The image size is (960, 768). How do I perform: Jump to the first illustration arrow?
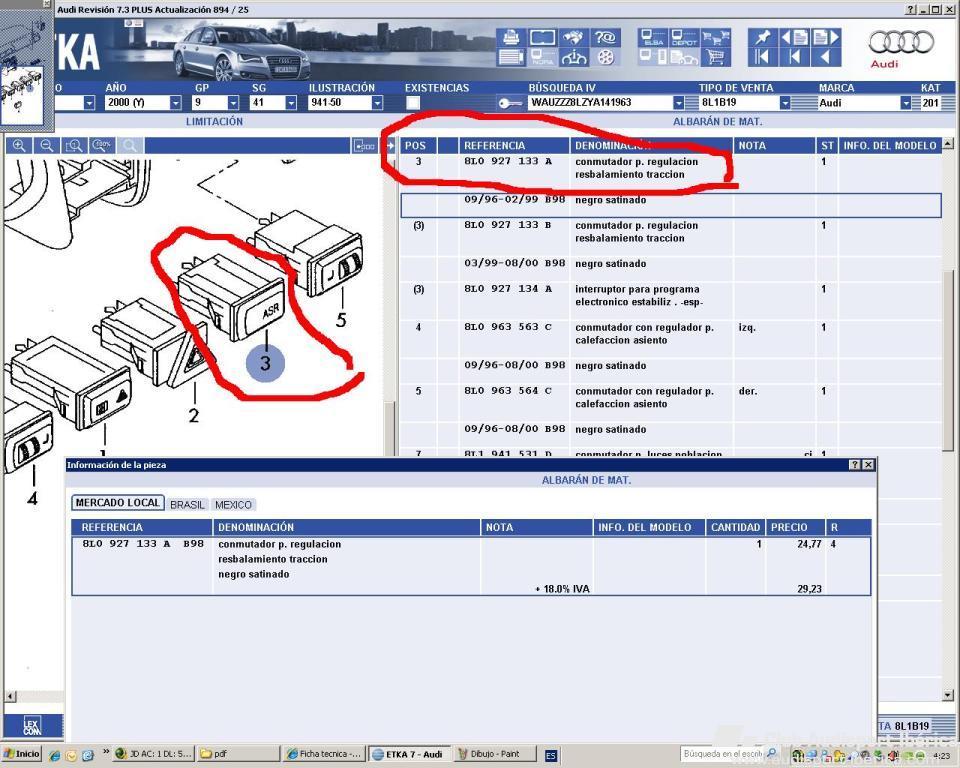pyautogui.click(x=762, y=58)
